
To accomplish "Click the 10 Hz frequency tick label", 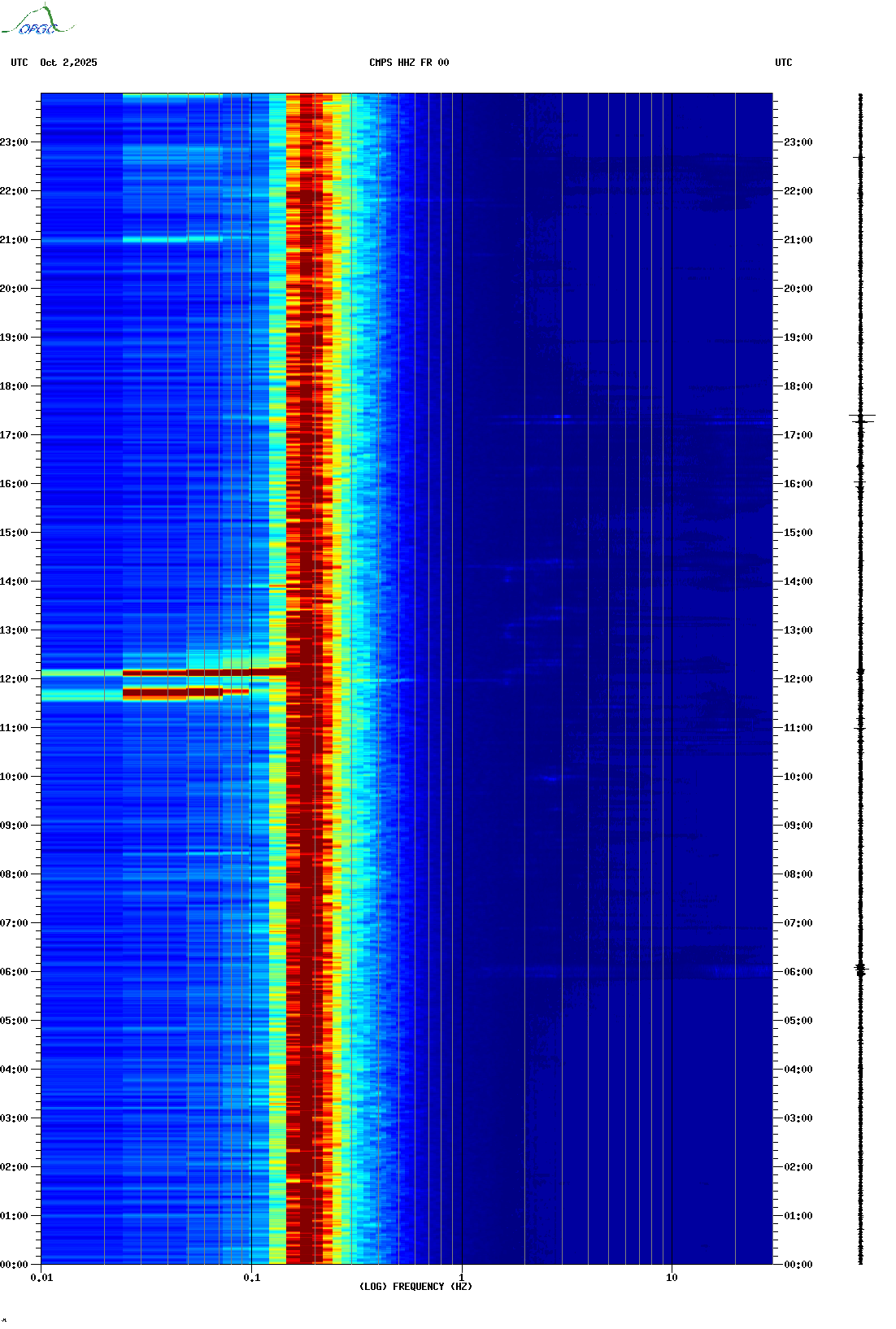I will [x=672, y=1278].
